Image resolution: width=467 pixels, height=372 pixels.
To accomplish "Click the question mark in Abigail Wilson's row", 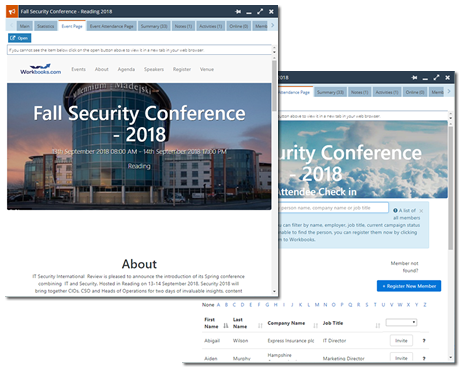I will (424, 341).
